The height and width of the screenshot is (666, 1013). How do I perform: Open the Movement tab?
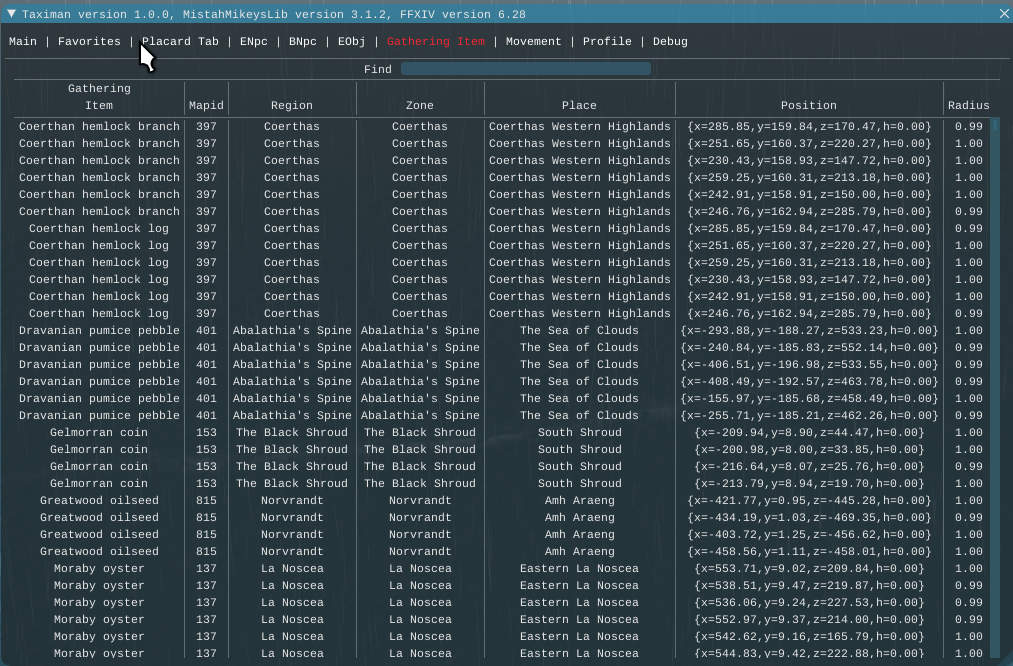click(533, 42)
